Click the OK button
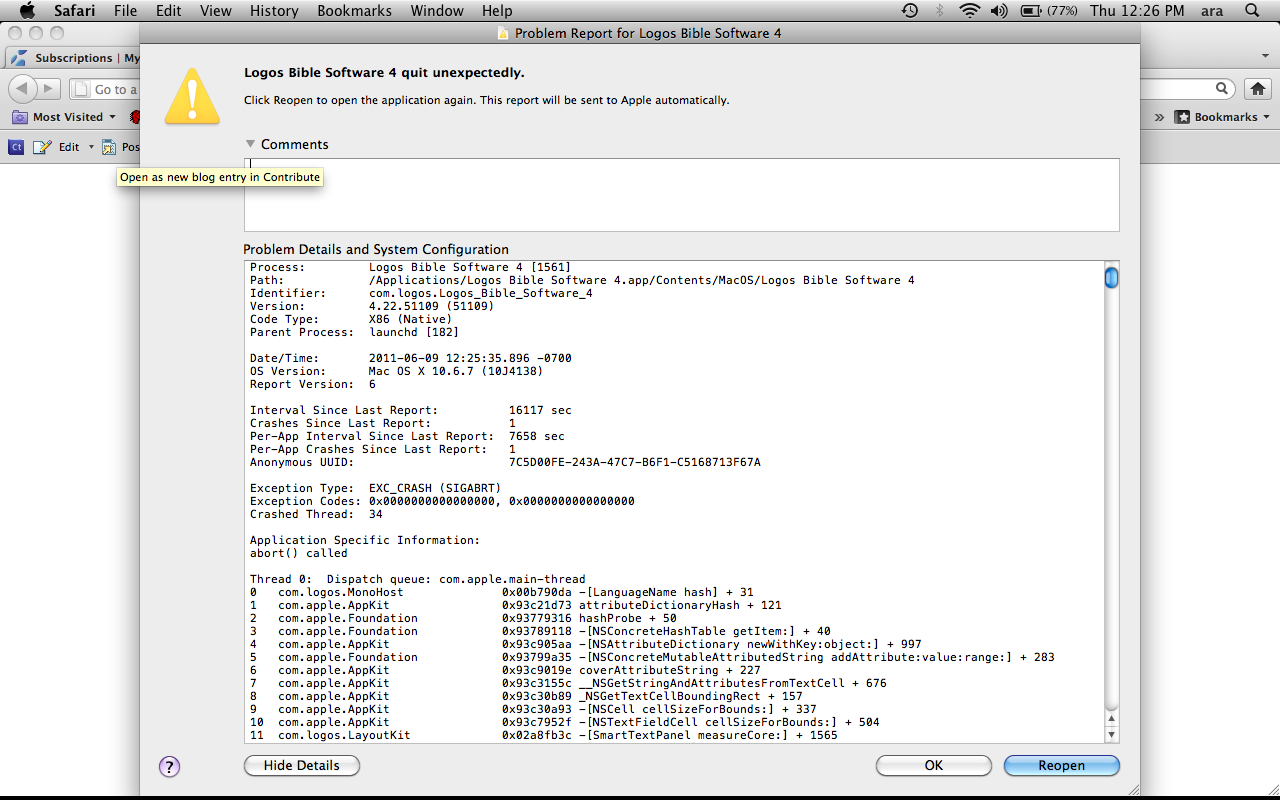Viewport: 1280px width, 800px height. point(933,765)
